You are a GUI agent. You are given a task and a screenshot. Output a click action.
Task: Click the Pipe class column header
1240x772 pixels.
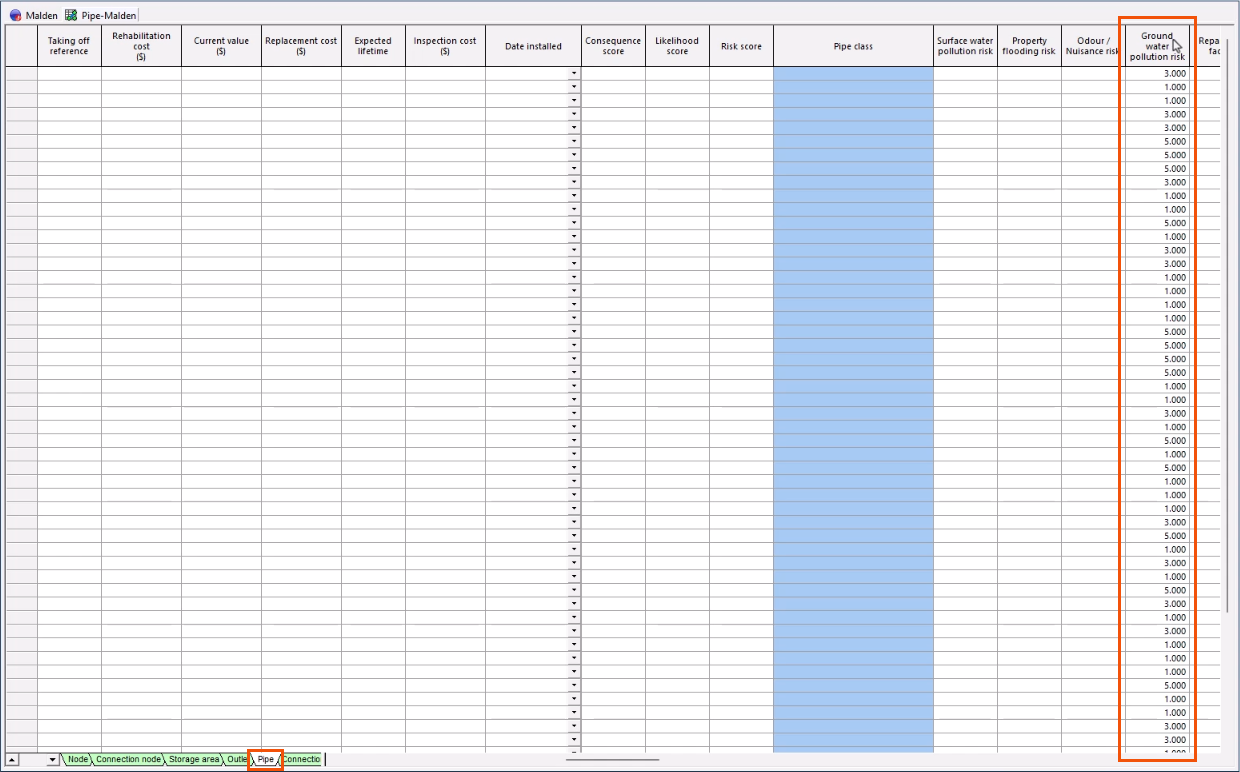pyautogui.click(x=853, y=46)
